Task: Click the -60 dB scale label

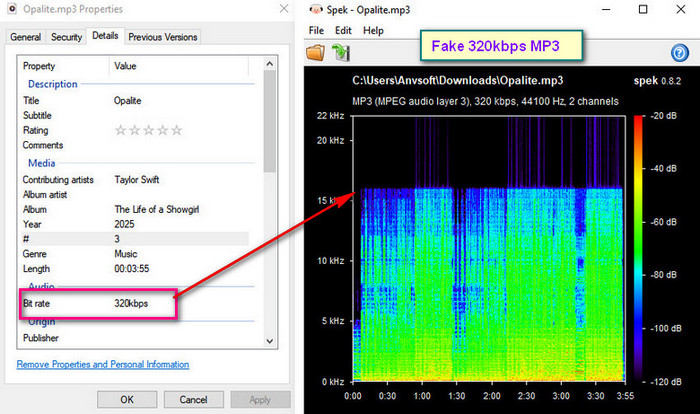Action: 663,222
